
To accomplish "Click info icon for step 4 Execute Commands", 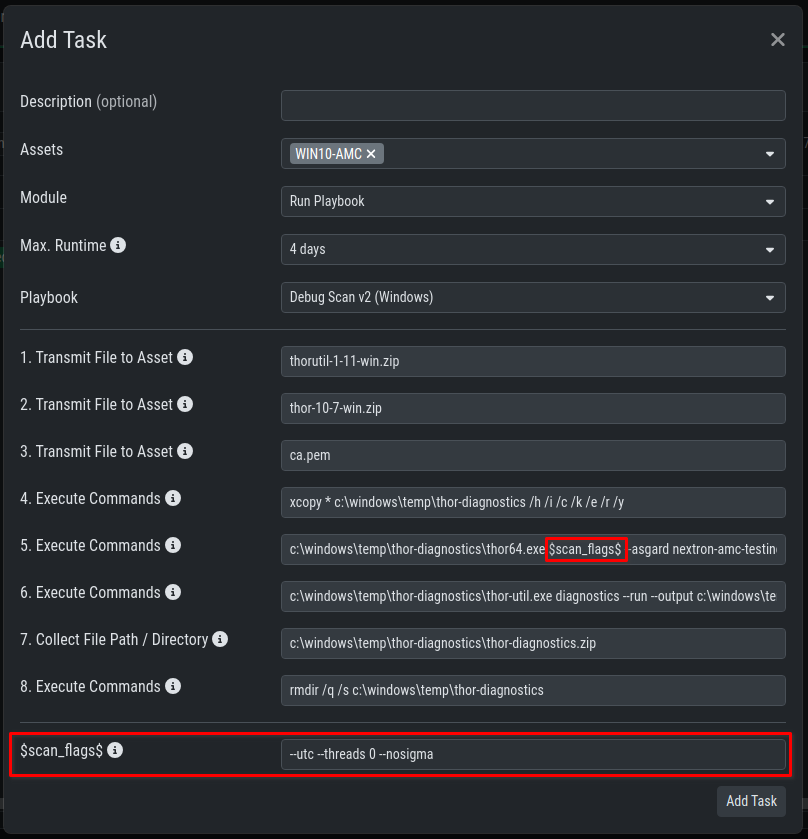I will coord(173,498).
